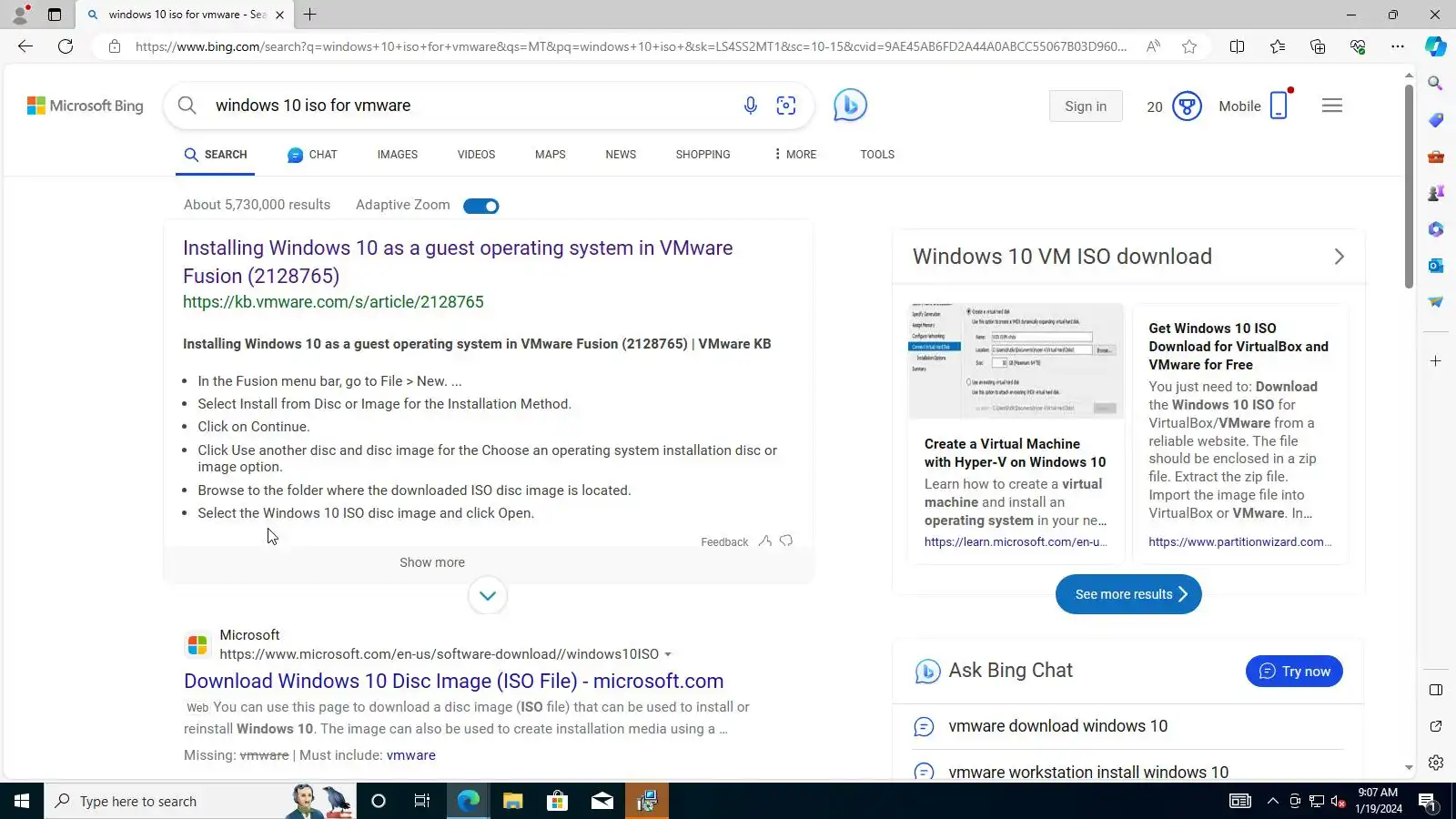This screenshot has height=819, width=1456.
Task: Click the Mobile phone icon
Action: (1279, 106)
